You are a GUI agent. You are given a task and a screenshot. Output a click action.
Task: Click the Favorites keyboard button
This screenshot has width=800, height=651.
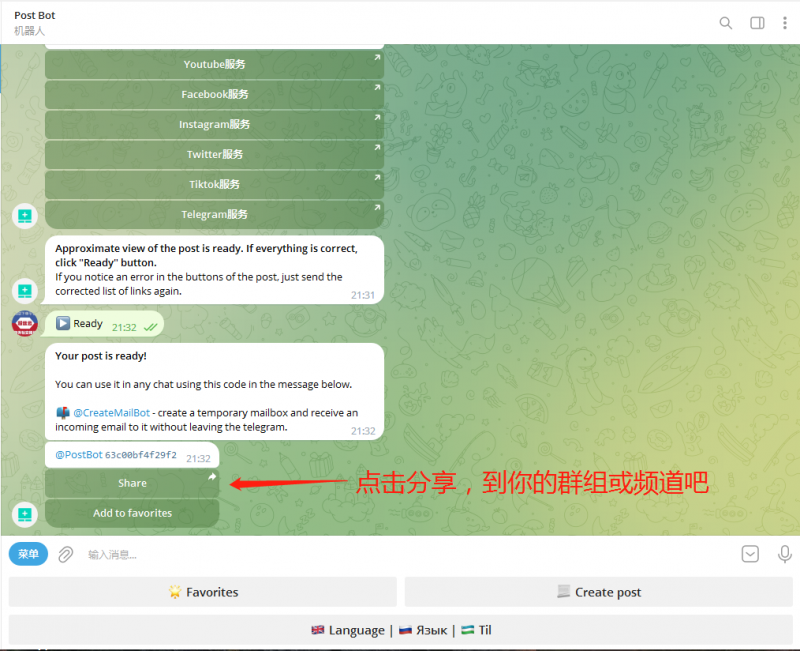pos(203,592)
